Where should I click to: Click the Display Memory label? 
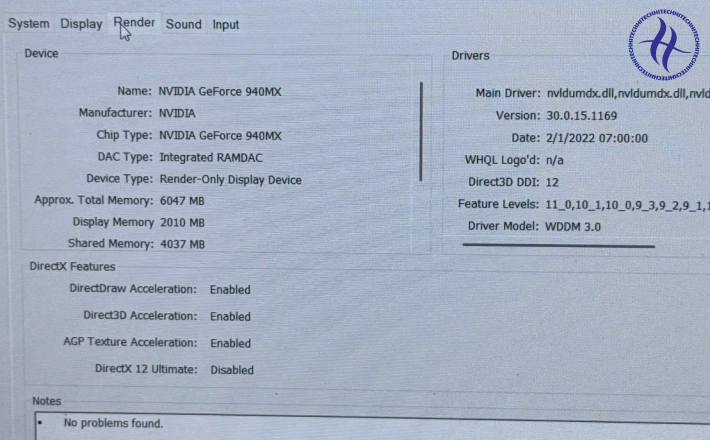click(x=113, y=222)
